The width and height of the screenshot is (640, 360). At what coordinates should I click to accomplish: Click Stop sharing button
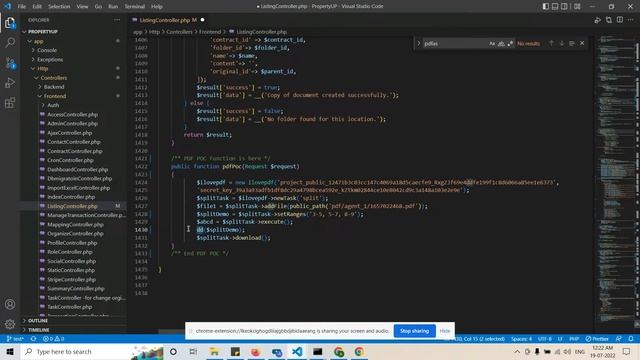[414, 331]
